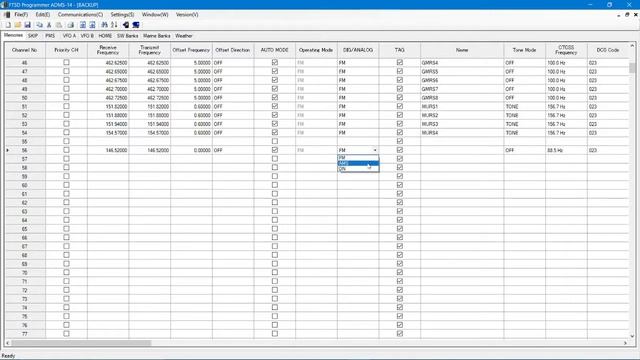This screenshot has width=640, height=360.
Task: Toggle Priority CH checkbox for channel 56
Action: [66, 150]
